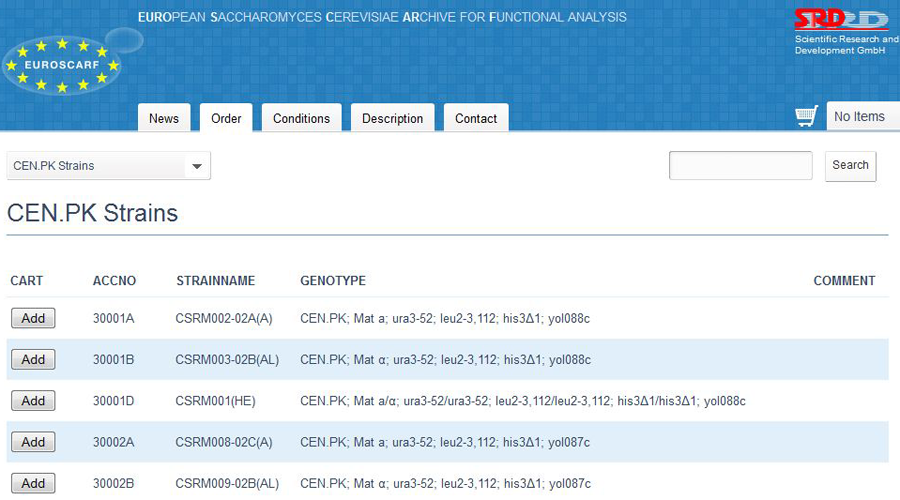This screenshot has height=500, width=900.
Task: Open the Contact tab
Action: [x=476, y=118]
